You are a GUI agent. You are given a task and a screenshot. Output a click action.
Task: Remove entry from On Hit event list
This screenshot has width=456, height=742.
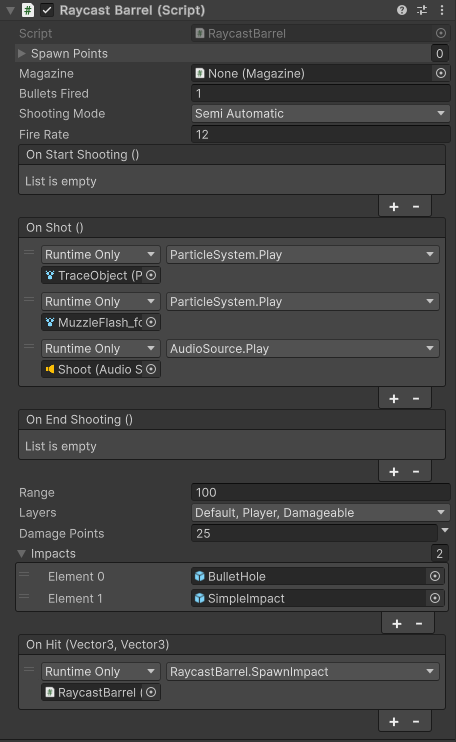(416, 722)
